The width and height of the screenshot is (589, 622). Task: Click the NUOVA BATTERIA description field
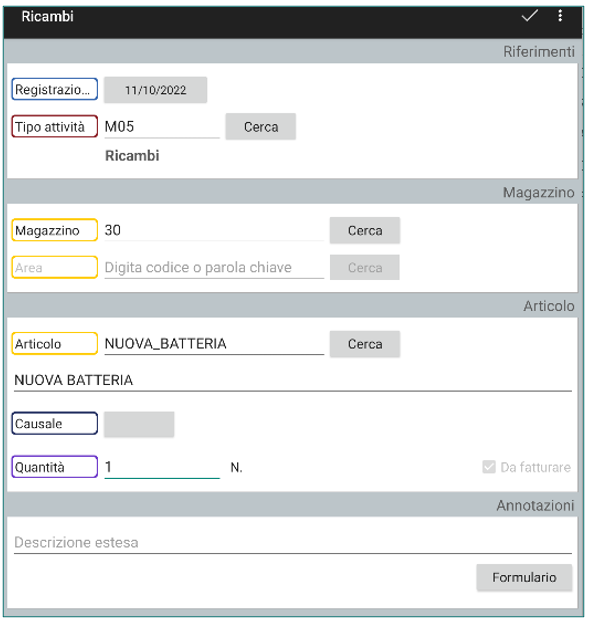pos(293,380)
